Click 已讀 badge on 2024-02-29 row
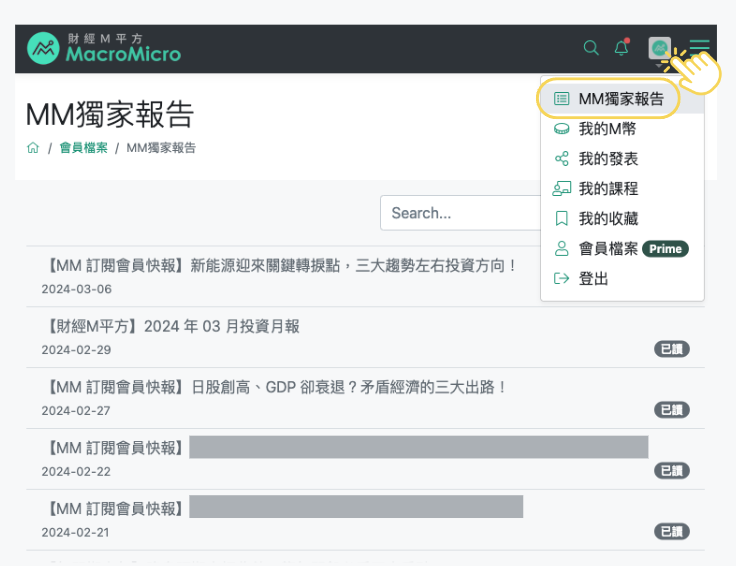Screen dimensions: 736x566 point(672,349)
